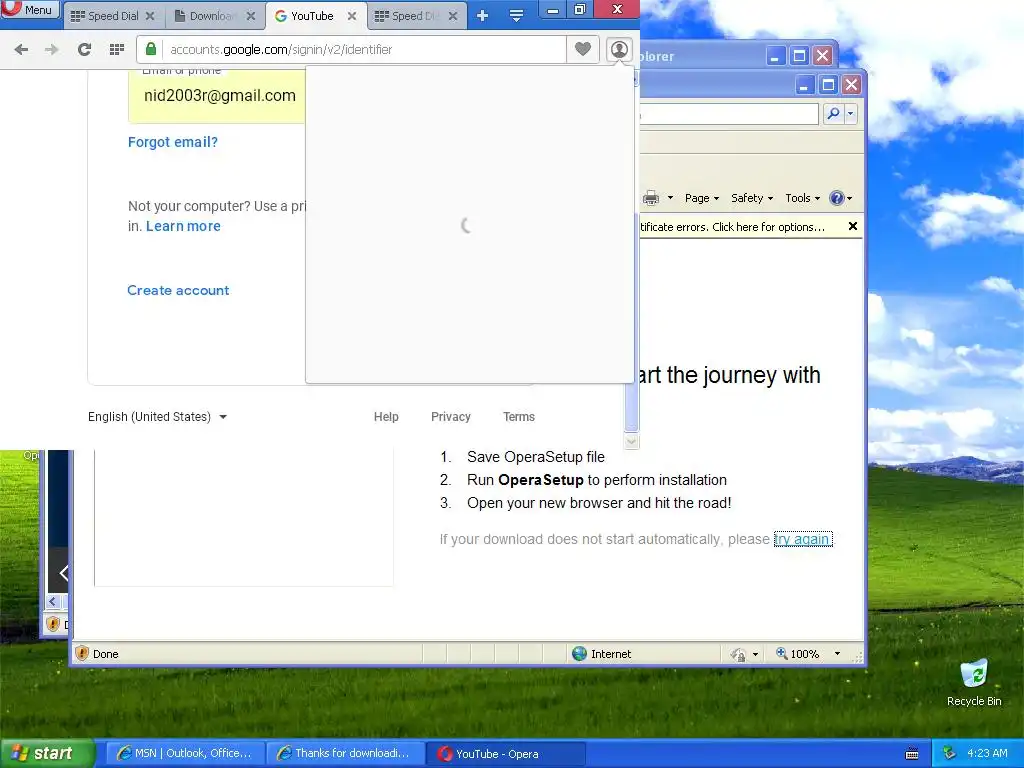Add page to bookmarks with heart icon

coord(583,49)
